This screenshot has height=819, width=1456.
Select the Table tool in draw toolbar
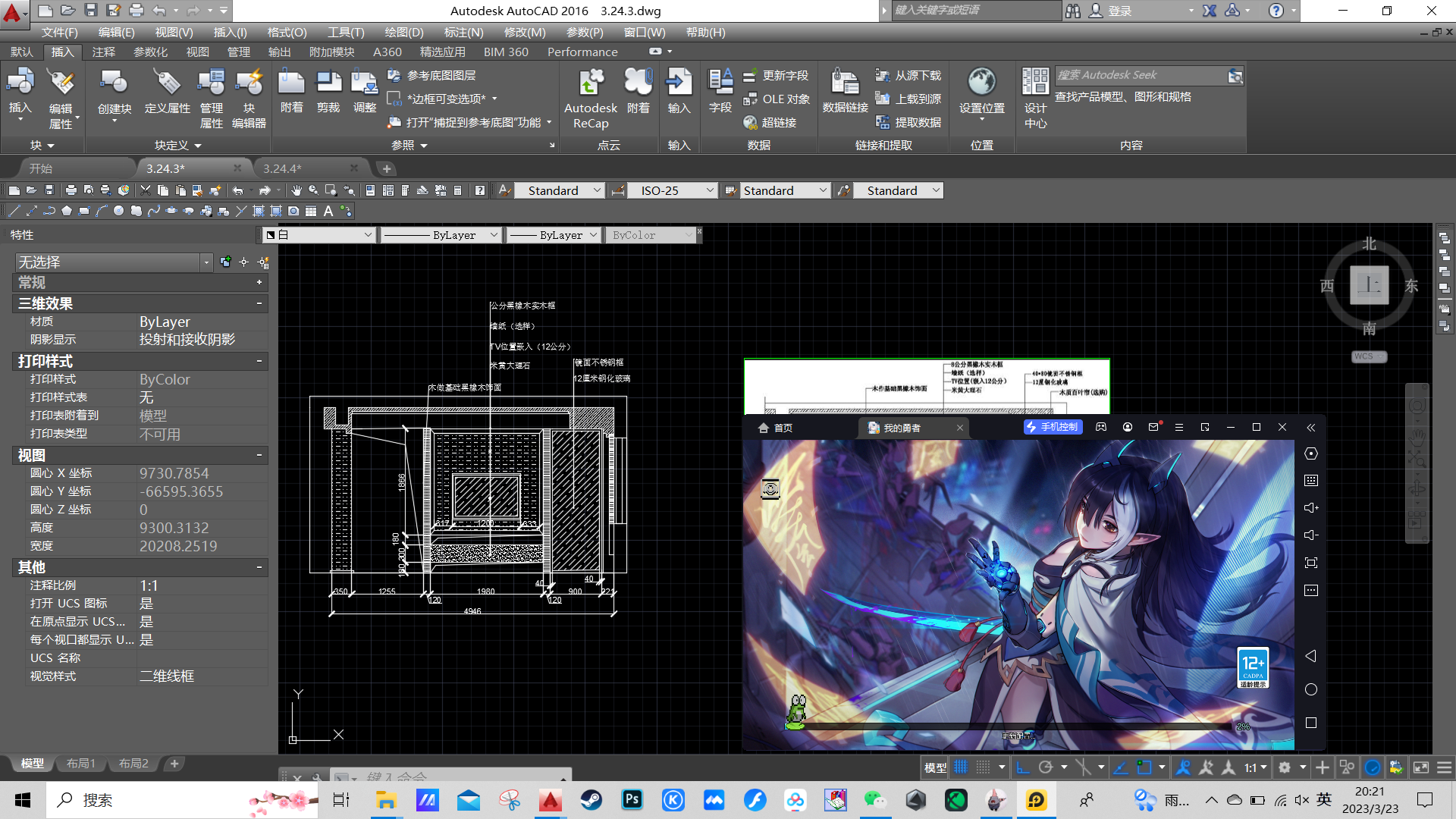click(x=311, y=211)
